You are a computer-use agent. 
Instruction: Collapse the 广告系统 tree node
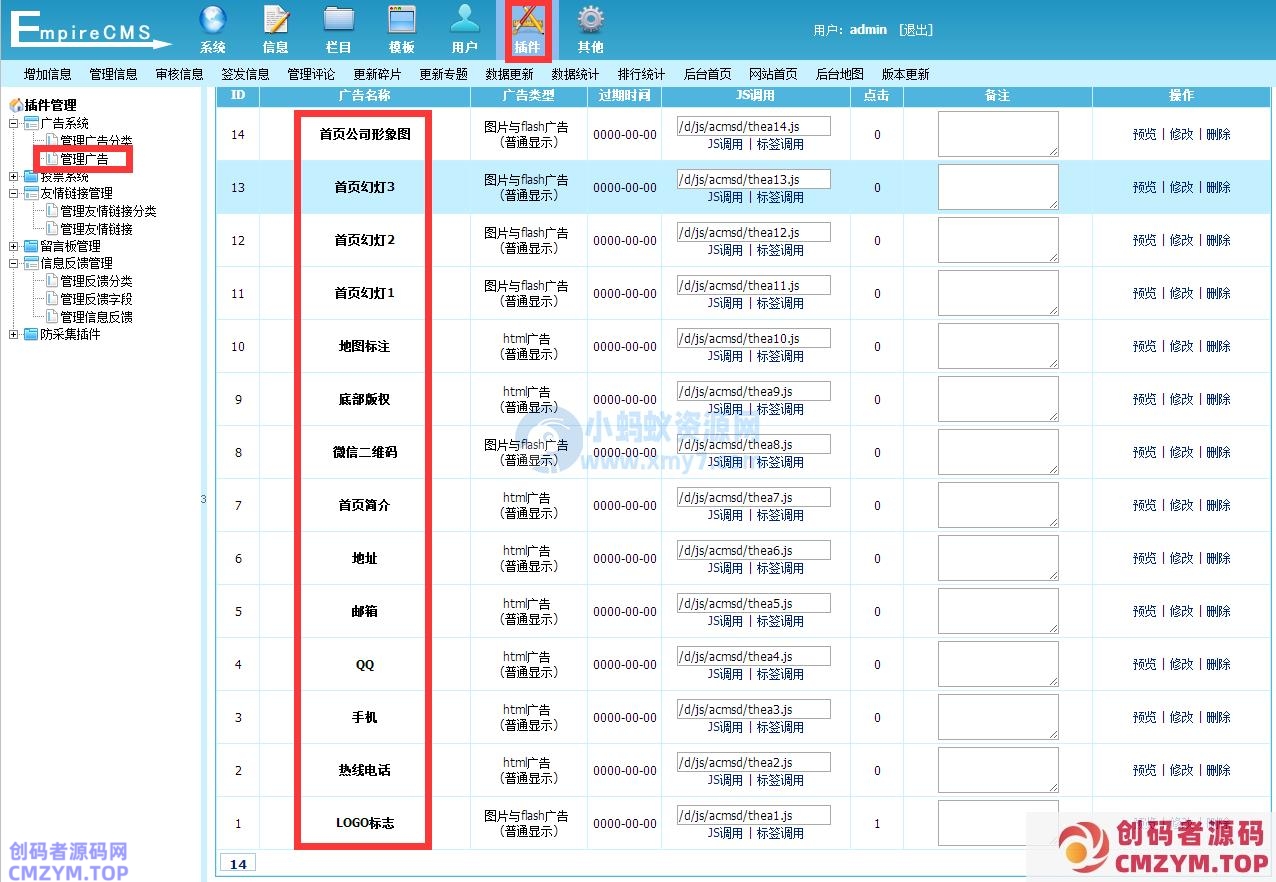coord(14,123)
